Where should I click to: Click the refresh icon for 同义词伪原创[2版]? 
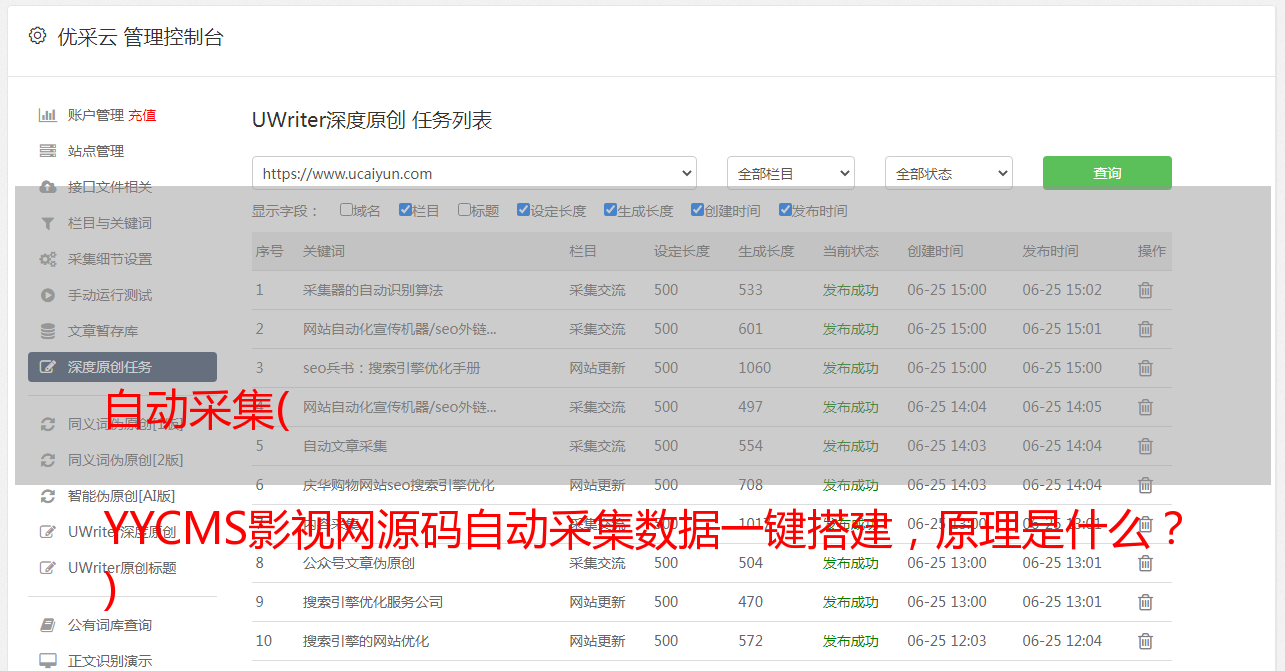[47, 460]
